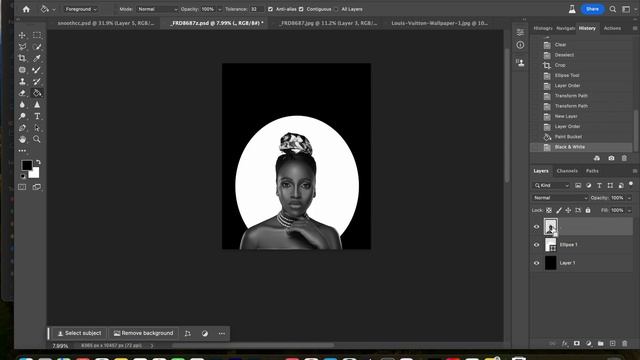
Task: Select the Paint Bucket tool in toolbox
Action: tap(37, 93)
